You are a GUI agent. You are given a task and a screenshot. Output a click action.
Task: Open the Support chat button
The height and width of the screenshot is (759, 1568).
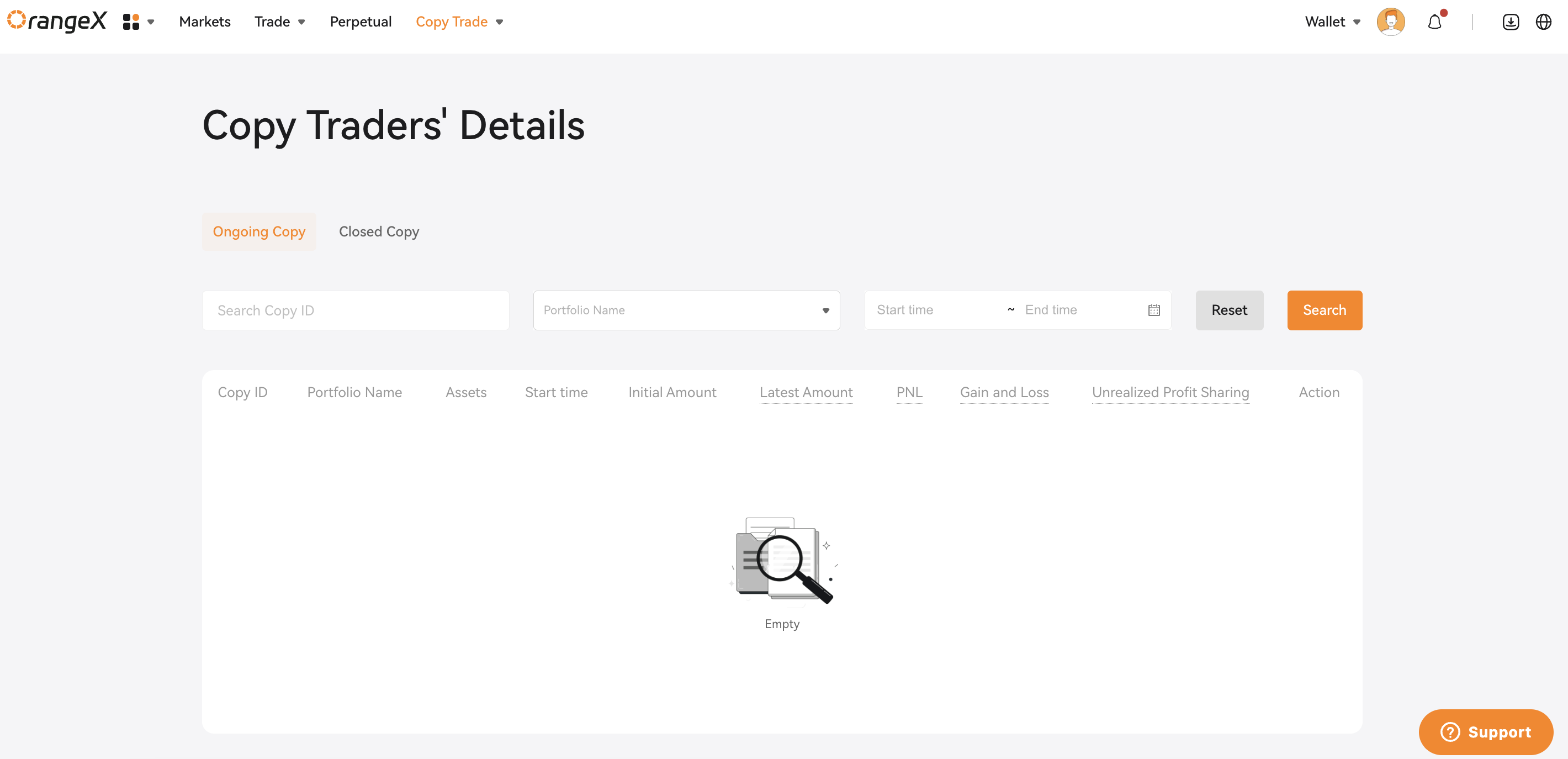(x=1485, y=731)
